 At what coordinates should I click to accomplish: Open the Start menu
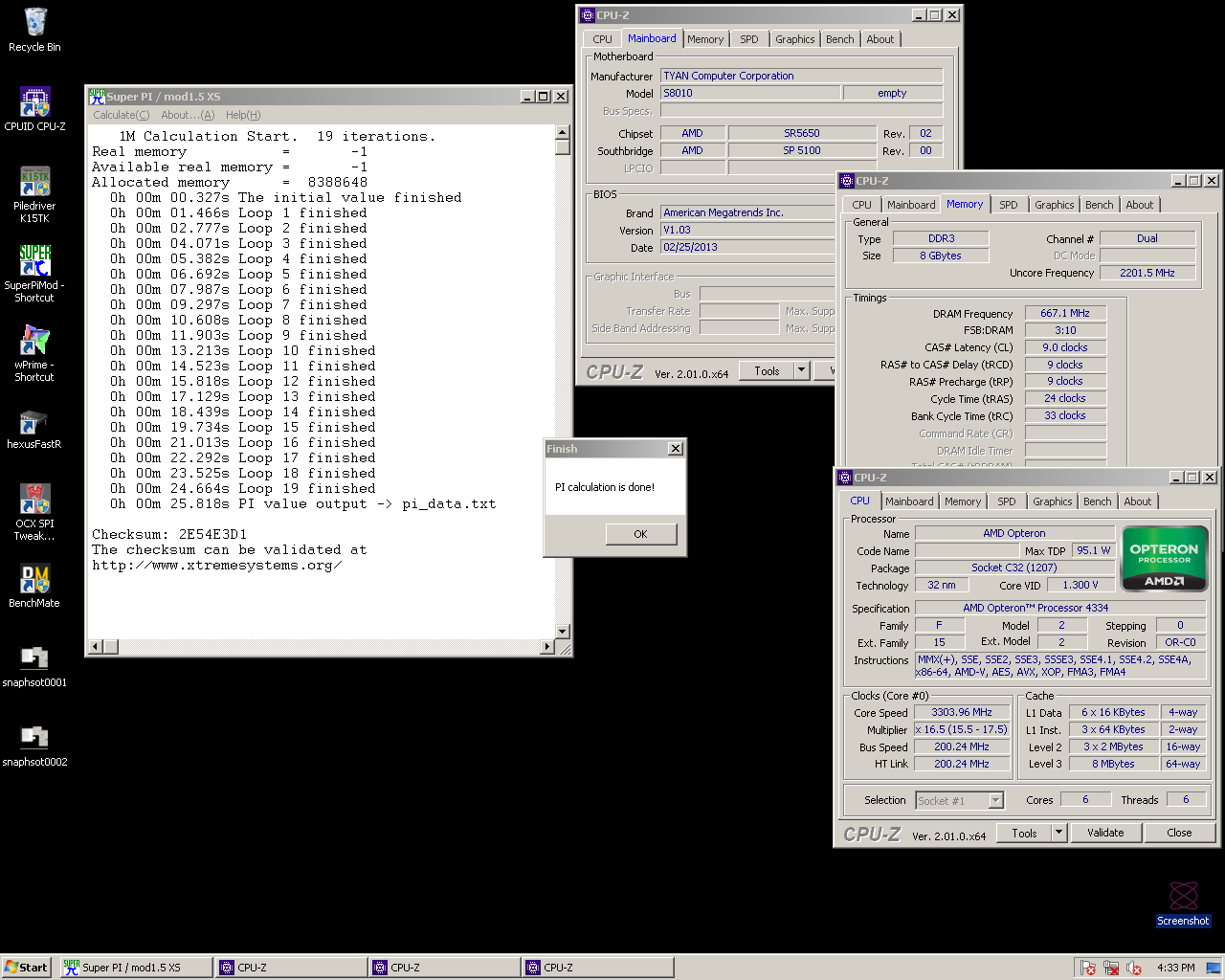click(26, 968)
